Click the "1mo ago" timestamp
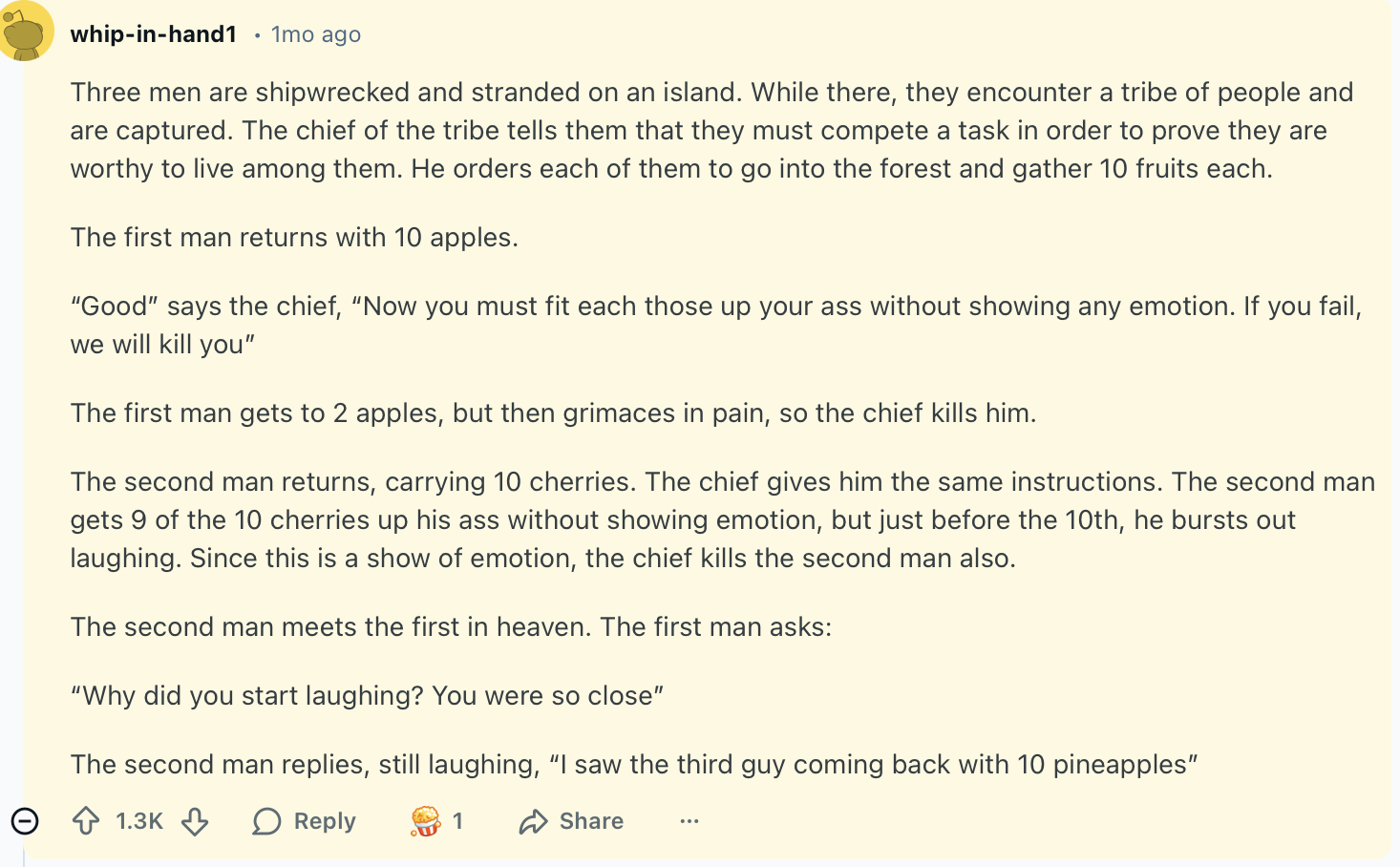Screen dimensions: 1400x867 point(316,33)
